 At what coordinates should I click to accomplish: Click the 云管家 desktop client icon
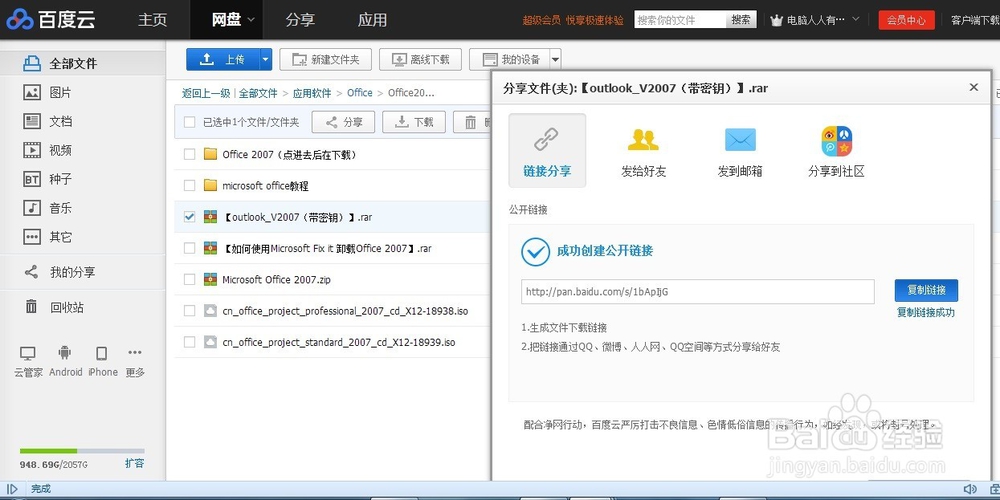[x=28, y=353]
